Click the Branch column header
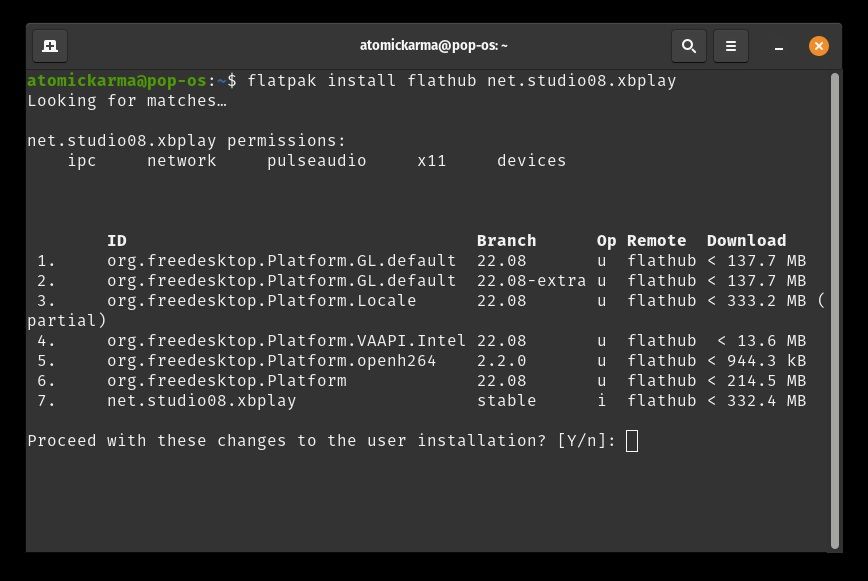 coord(506,240)
